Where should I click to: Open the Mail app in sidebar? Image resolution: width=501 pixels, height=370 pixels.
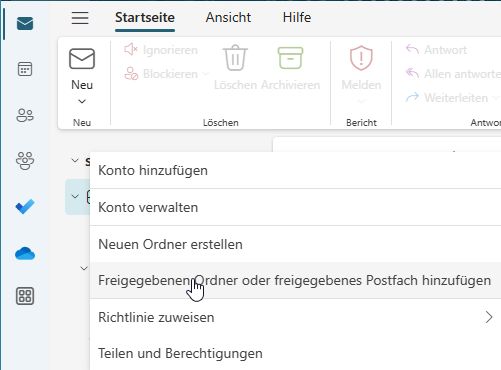(x=25, y=24)
